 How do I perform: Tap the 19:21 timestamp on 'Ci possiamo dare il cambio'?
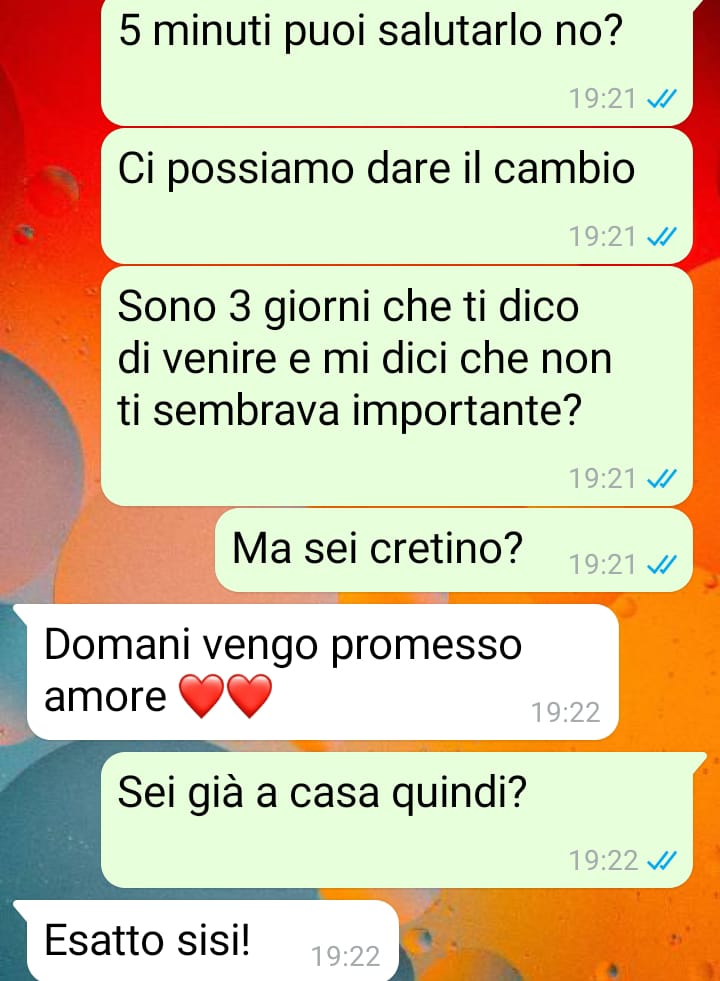point(602,237)
